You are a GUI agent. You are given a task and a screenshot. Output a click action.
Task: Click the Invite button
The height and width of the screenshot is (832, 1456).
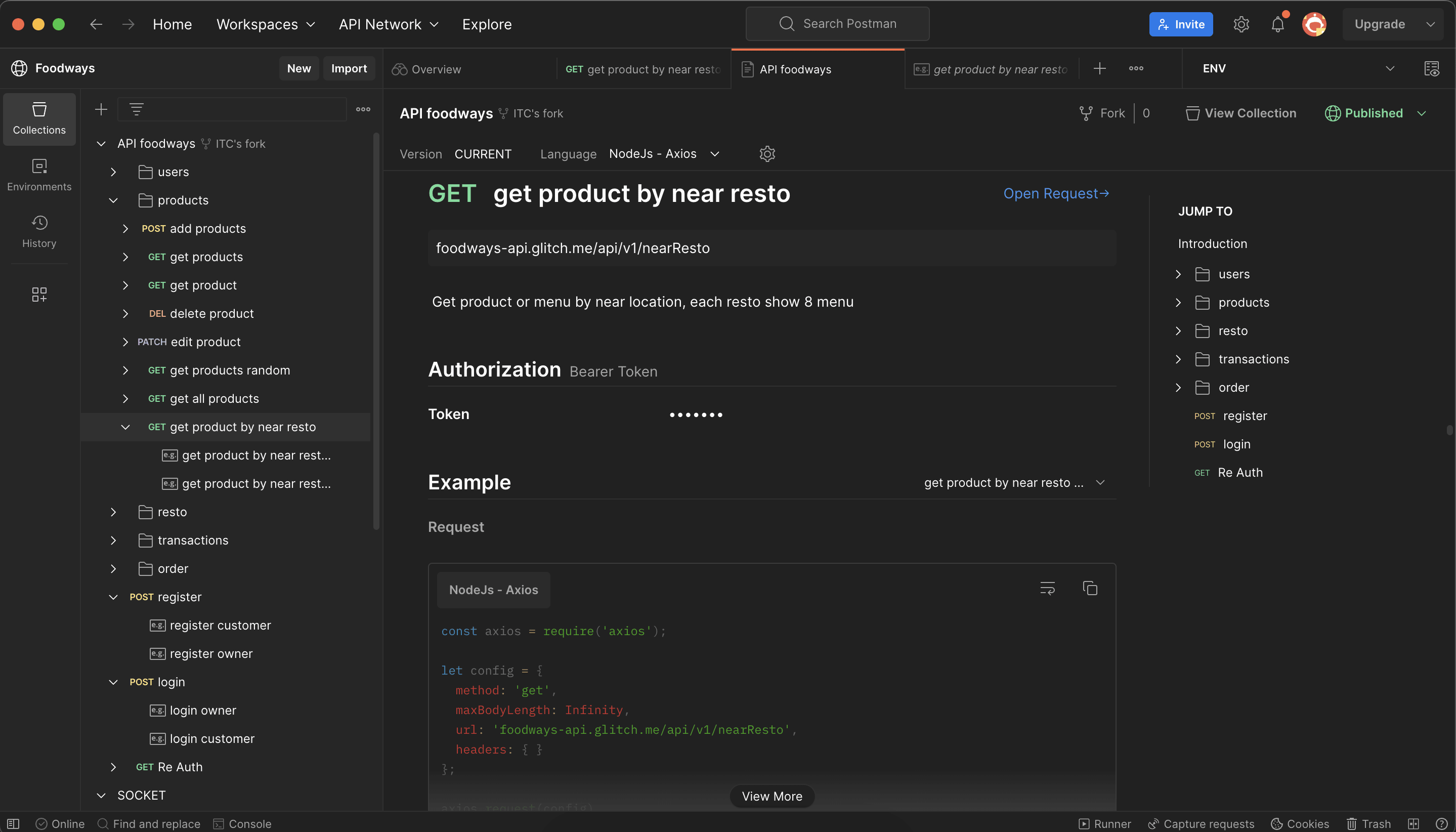coord(1181,24)
